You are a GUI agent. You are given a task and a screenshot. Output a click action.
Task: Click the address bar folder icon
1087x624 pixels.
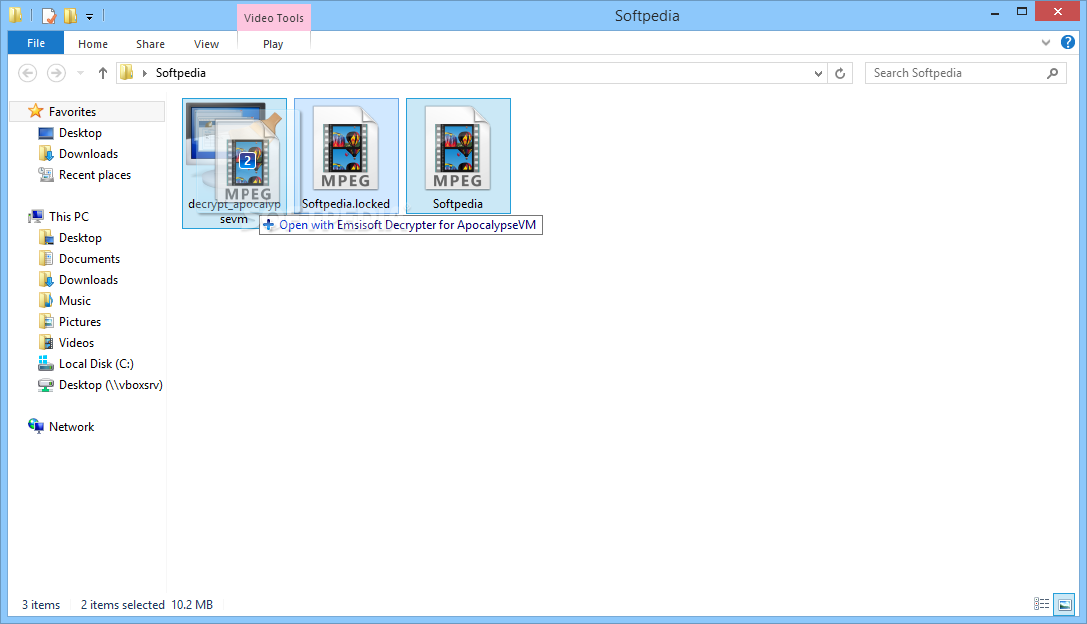(126, 72)
